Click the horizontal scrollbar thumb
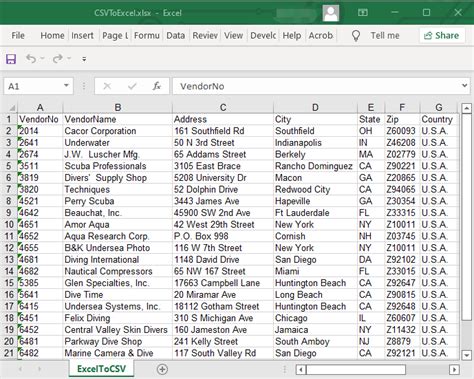The height and width of the screenshot is (379, 474). coord(356,369)
